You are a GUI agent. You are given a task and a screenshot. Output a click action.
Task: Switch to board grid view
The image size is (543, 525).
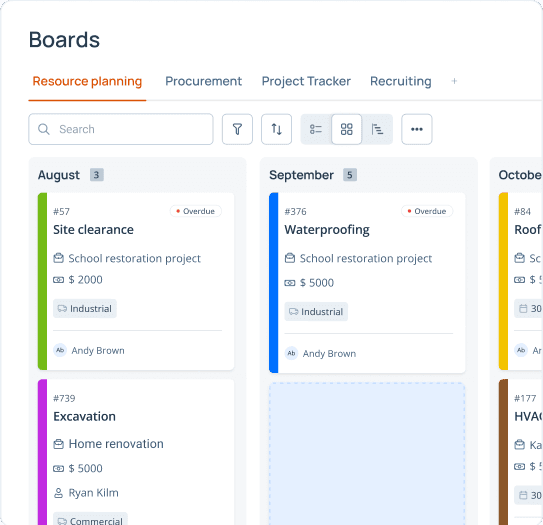point(347,129)
